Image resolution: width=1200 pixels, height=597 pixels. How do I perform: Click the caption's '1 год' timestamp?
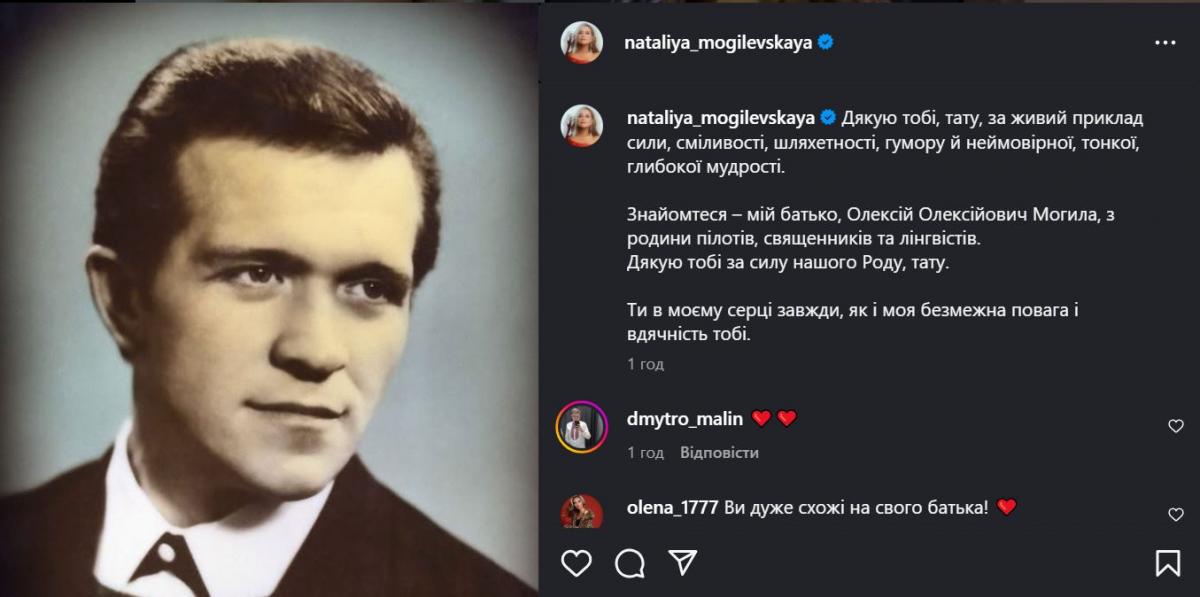pyautogui.click(x=645, y=364)
